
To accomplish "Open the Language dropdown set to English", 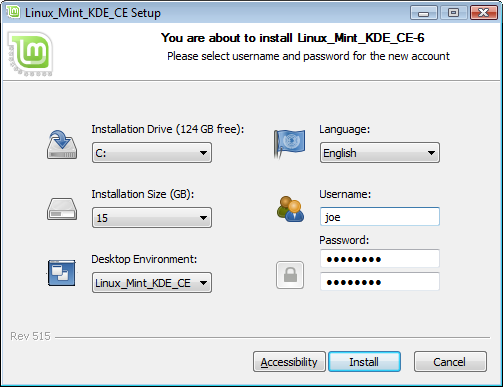I will 380,153.
